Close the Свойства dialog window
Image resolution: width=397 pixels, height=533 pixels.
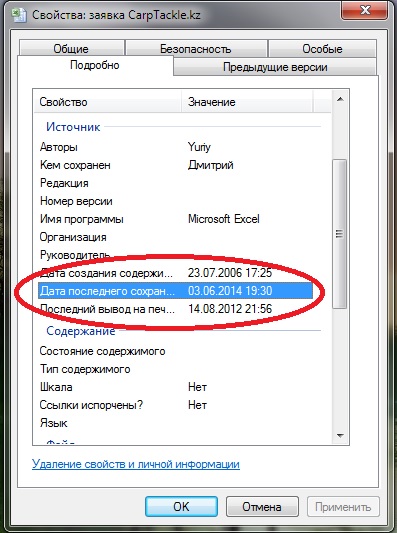[365, 10]
